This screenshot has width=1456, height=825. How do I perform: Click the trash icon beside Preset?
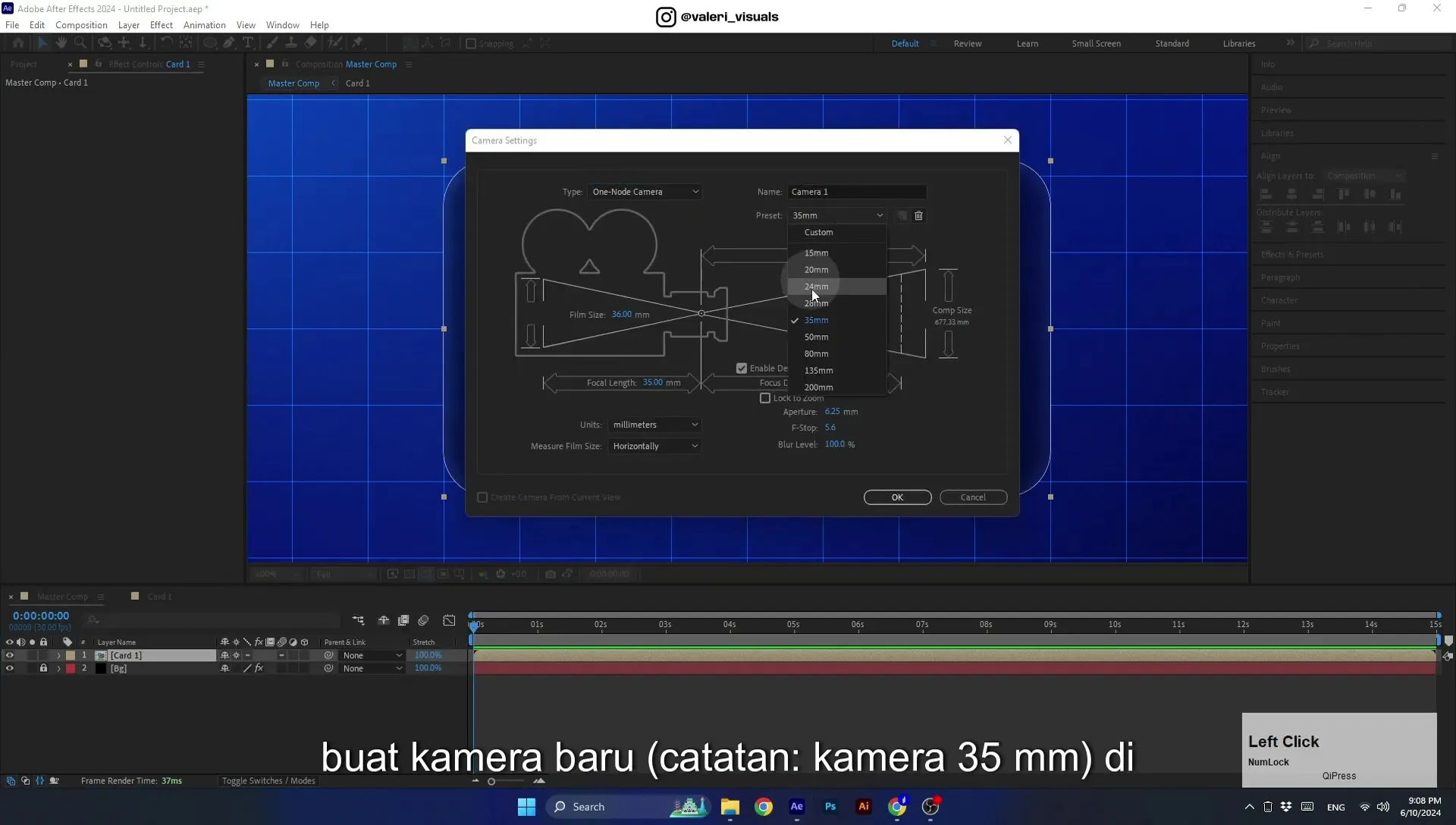point(918,215)
